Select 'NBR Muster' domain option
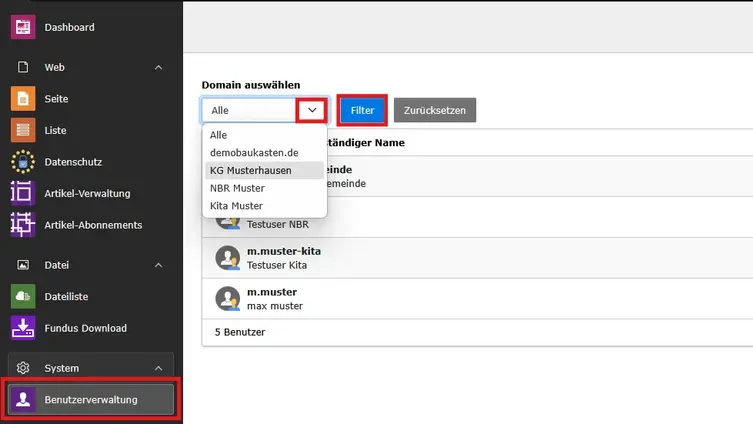This screenshot has width=753, height=424. [237, 188]
